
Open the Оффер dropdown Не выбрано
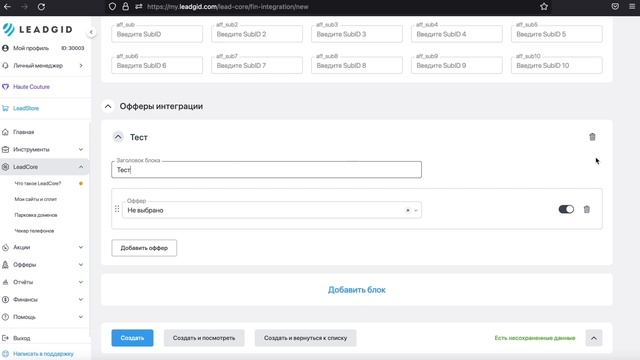coord(272,210)
